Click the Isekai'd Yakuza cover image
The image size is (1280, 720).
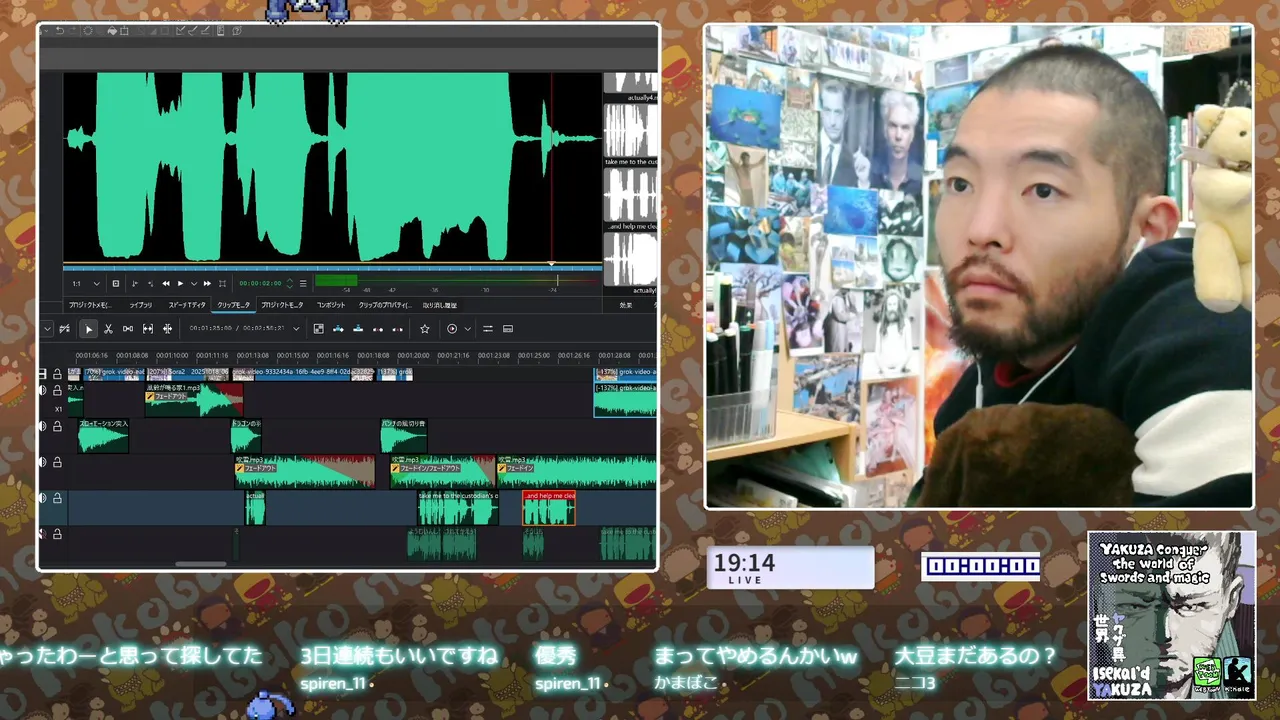(1171, 616)
